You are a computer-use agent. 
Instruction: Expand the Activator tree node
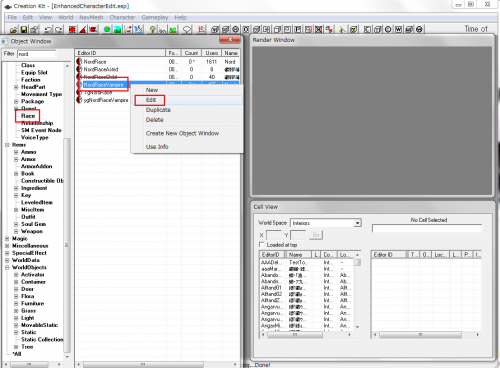[x=16, y=275]
